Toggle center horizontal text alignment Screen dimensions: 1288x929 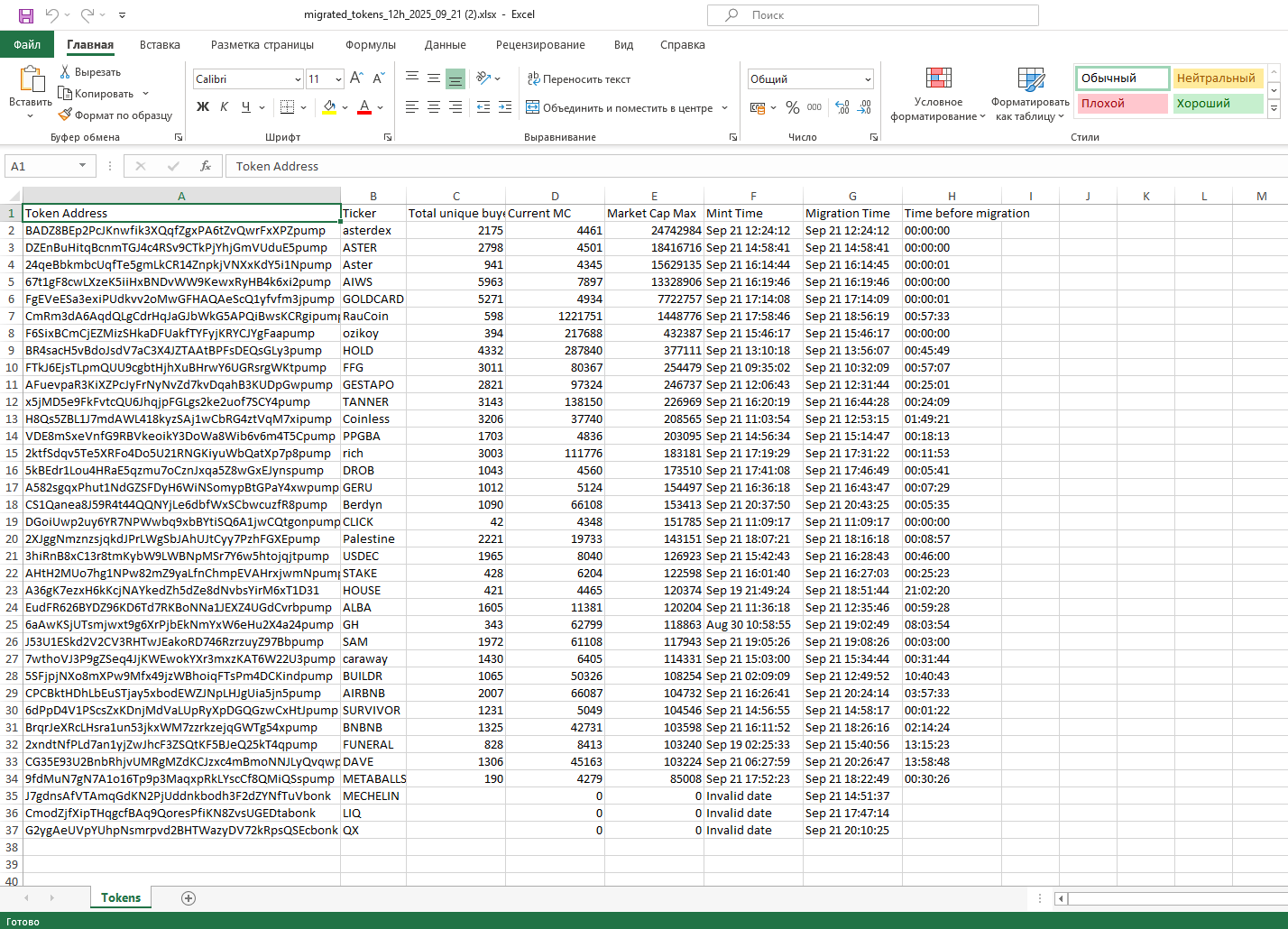tap(434, 107)
